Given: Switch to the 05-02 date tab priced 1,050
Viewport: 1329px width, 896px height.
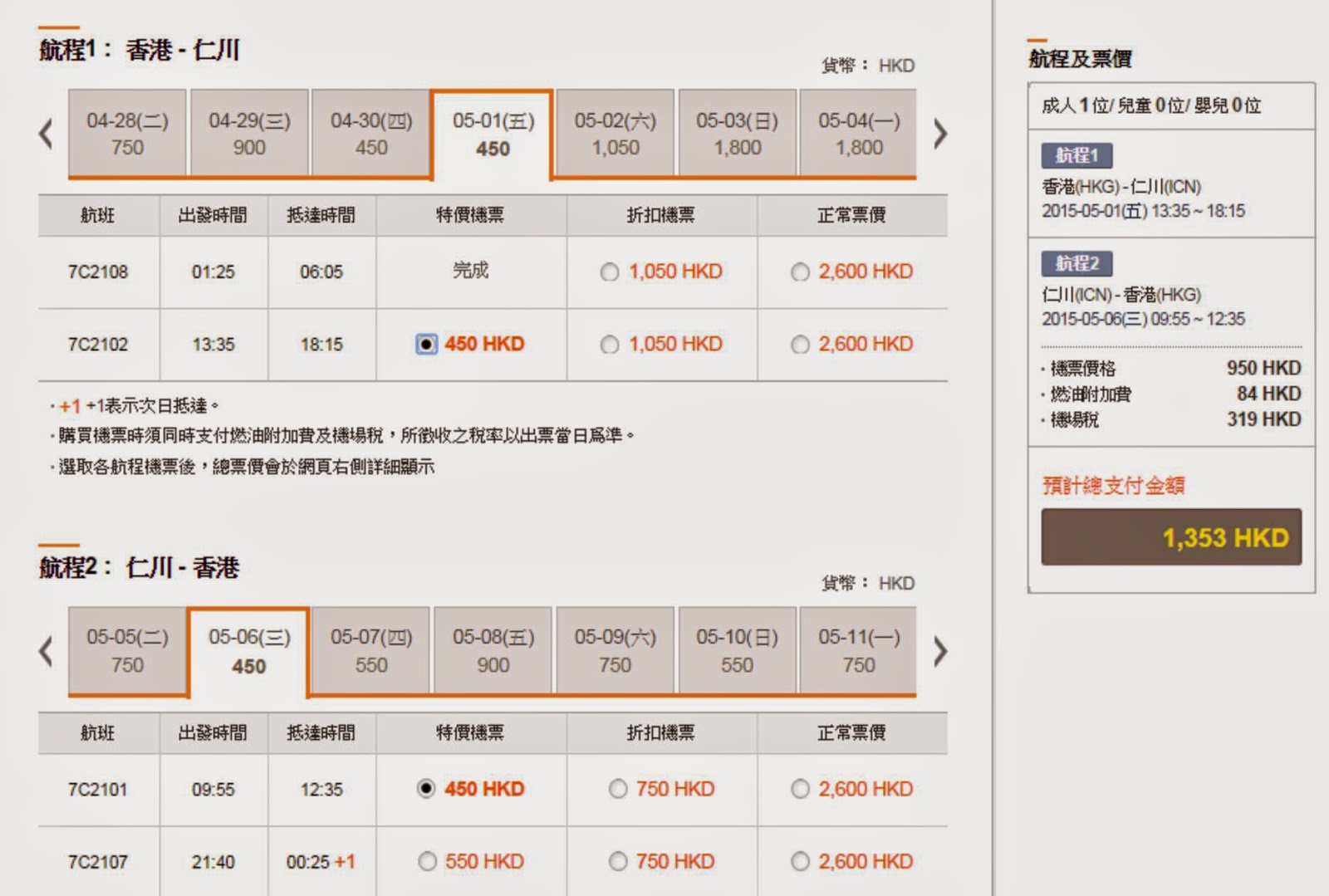Looking at the screenshot, I should click(615, 134).
